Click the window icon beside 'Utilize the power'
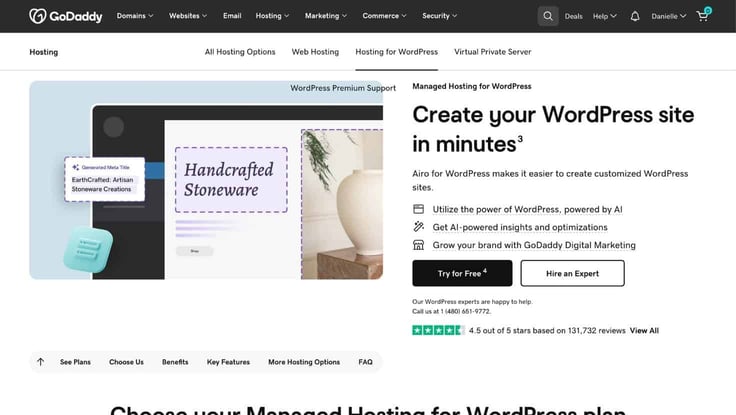This screenshot has height=415, width=736. [x=418, y=209]
